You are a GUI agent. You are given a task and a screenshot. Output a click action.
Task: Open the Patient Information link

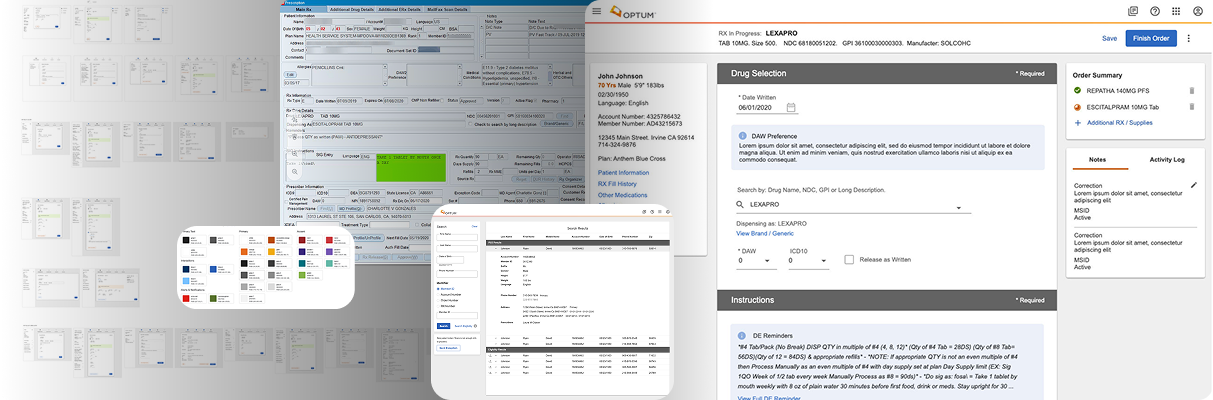[623, 173]
